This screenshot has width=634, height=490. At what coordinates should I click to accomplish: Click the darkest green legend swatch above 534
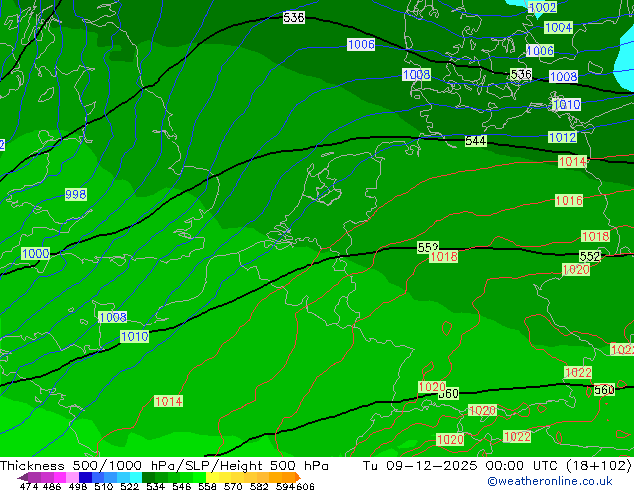(146, 477)
